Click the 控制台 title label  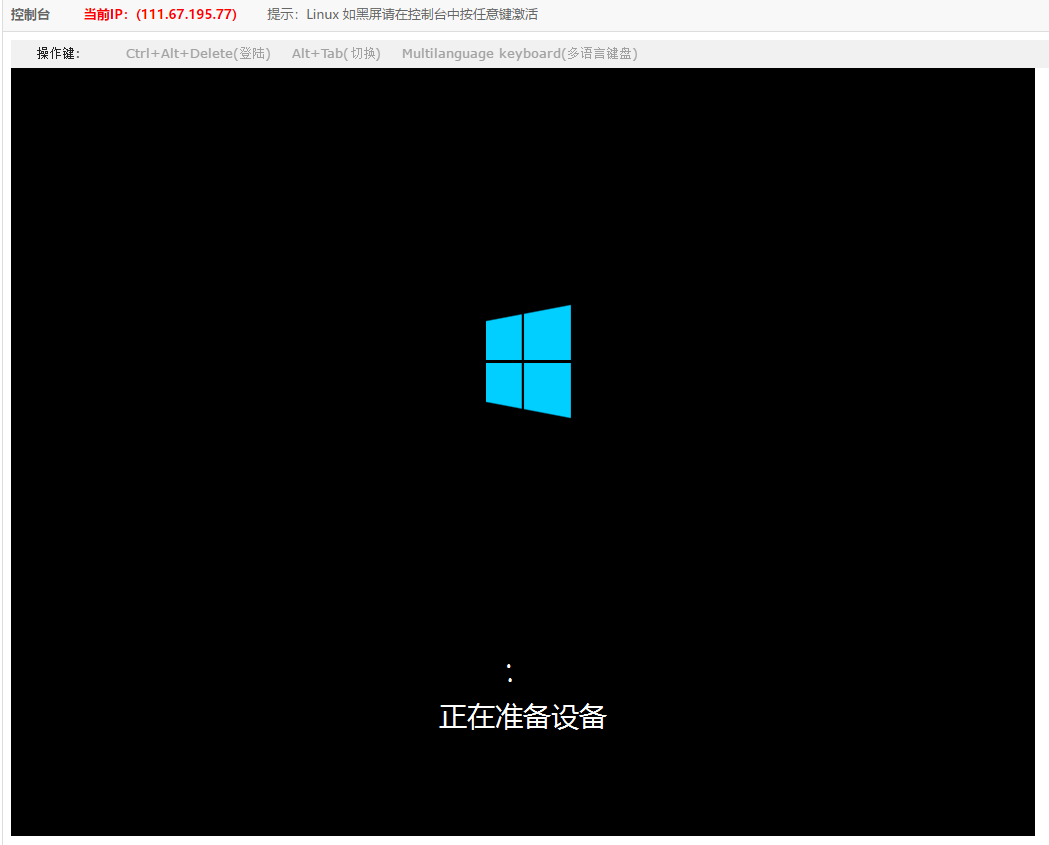[x=30, y=14]
